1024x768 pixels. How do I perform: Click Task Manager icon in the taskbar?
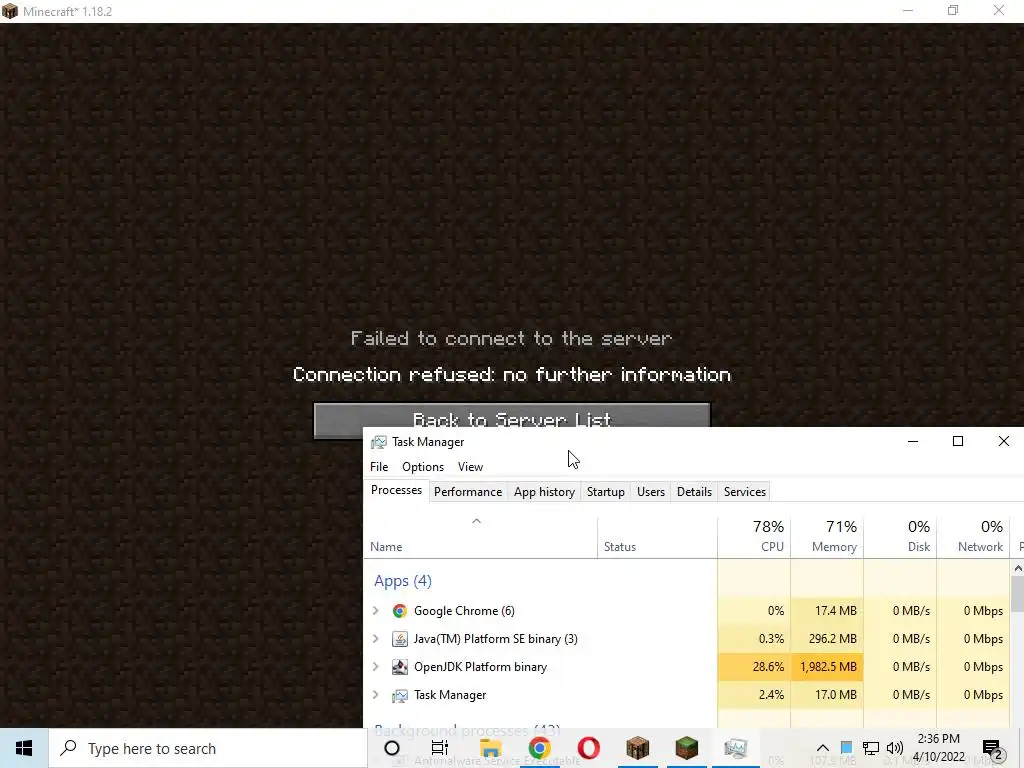(x=735, y=748)
